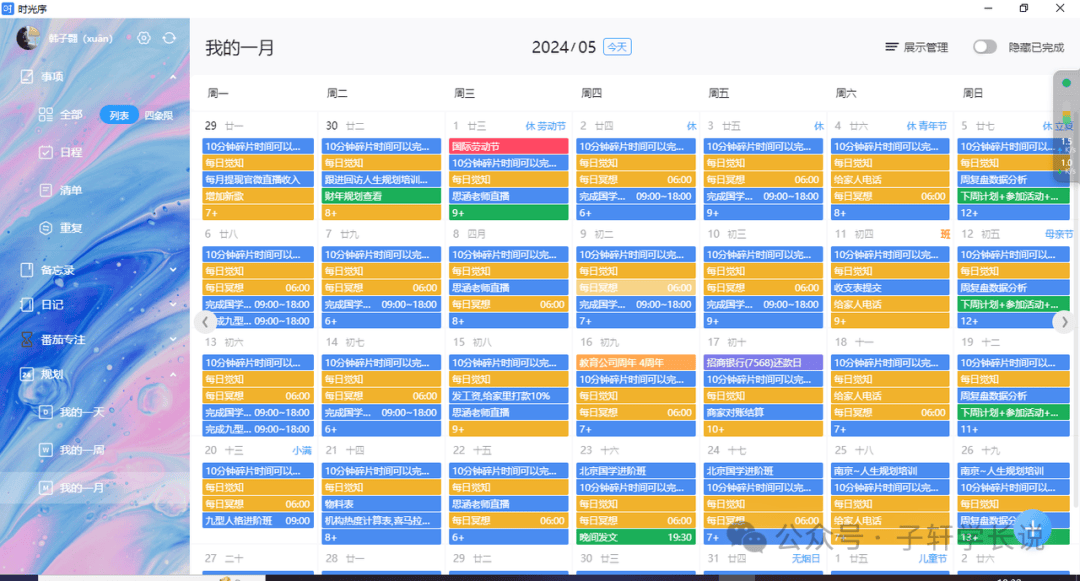
Task: Expand 12+ more items on May 5
Action: [x=1013, y=213]
